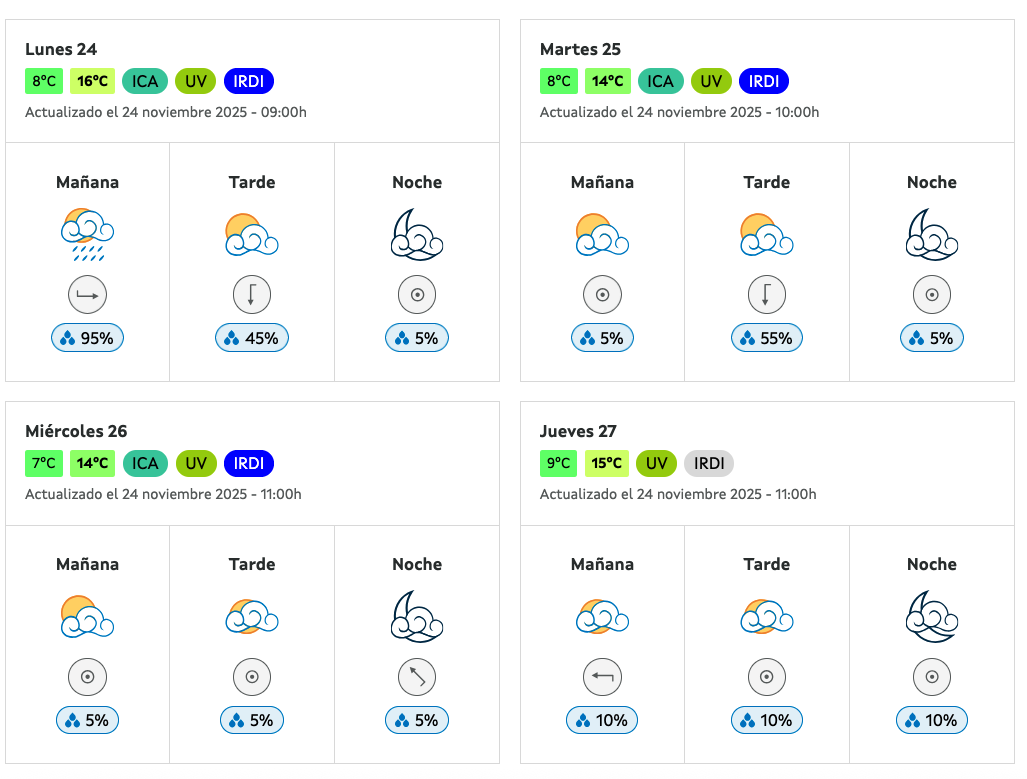Click the grey IRDI badge on Jueves 27
Viewport: 1027px width, 779px height.
[709, 463]
